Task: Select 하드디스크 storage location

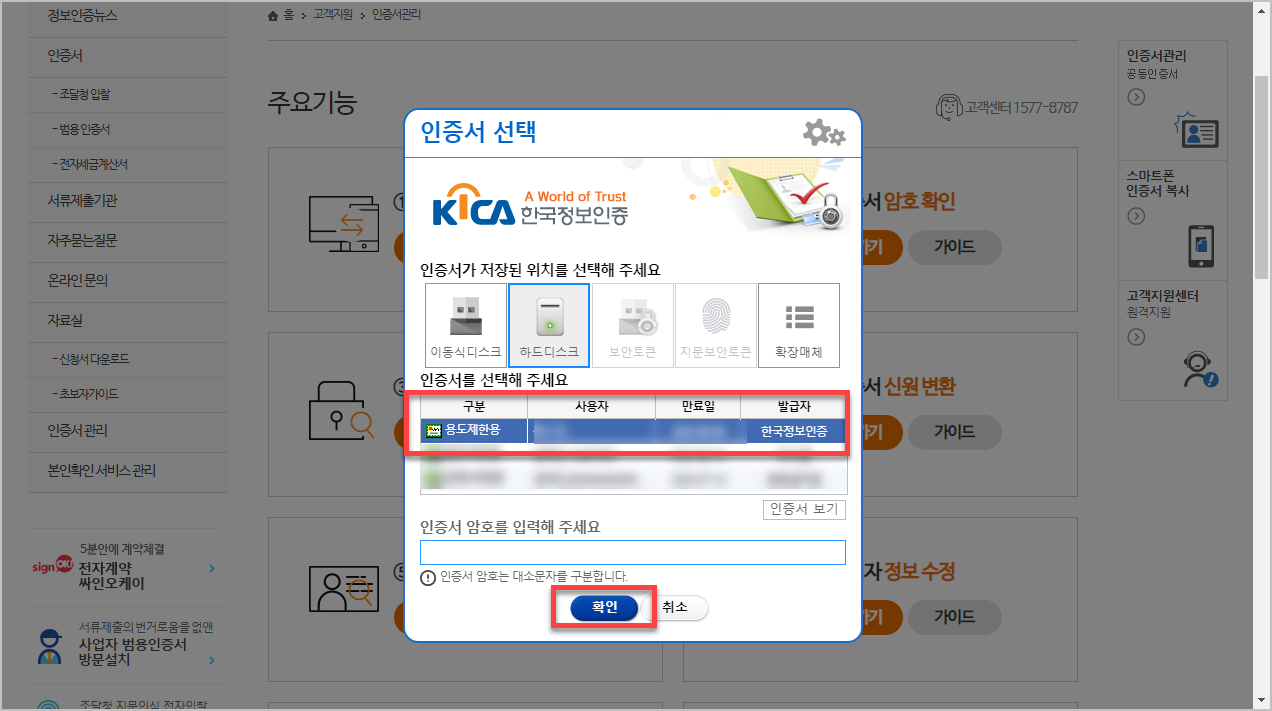Action: 549,325
